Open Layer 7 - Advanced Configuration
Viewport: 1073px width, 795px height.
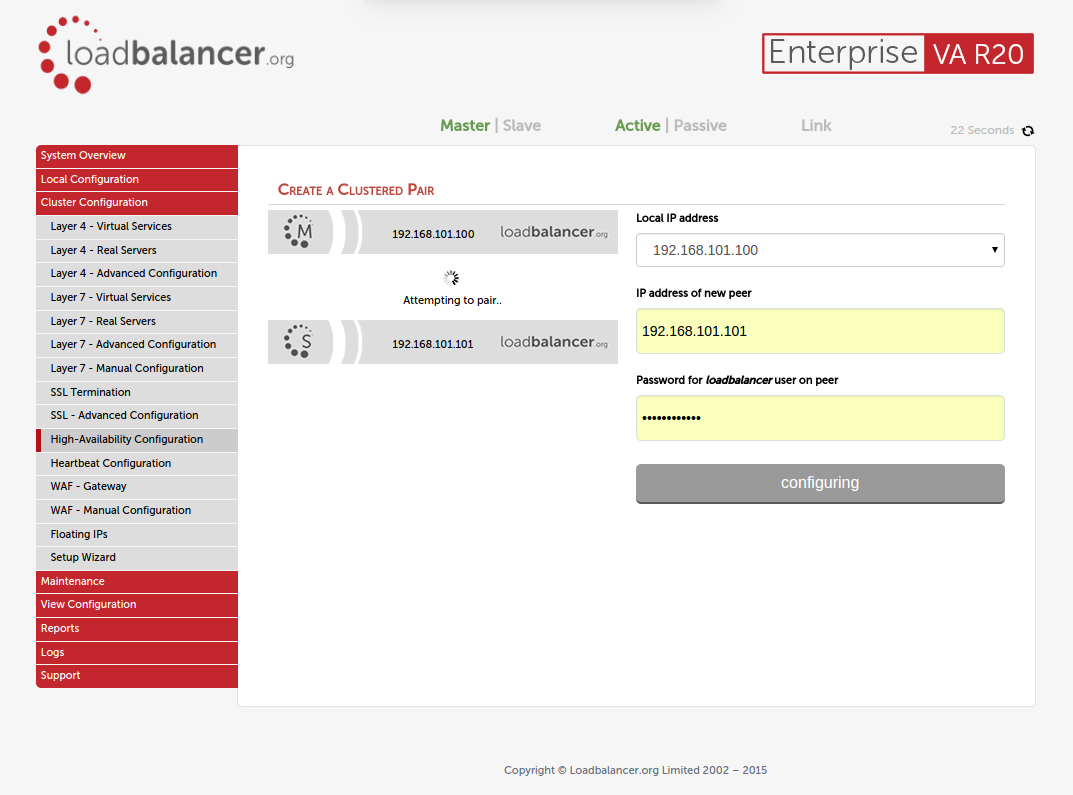click(137, 345)
